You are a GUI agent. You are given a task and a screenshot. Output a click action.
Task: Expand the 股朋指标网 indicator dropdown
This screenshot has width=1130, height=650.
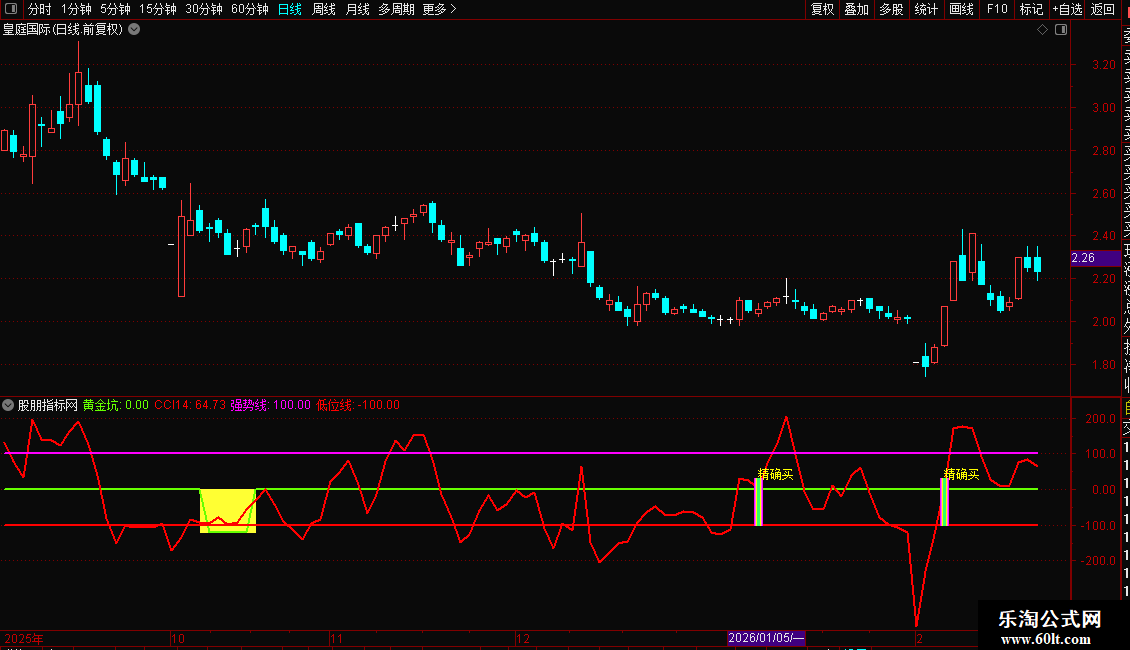9,405
